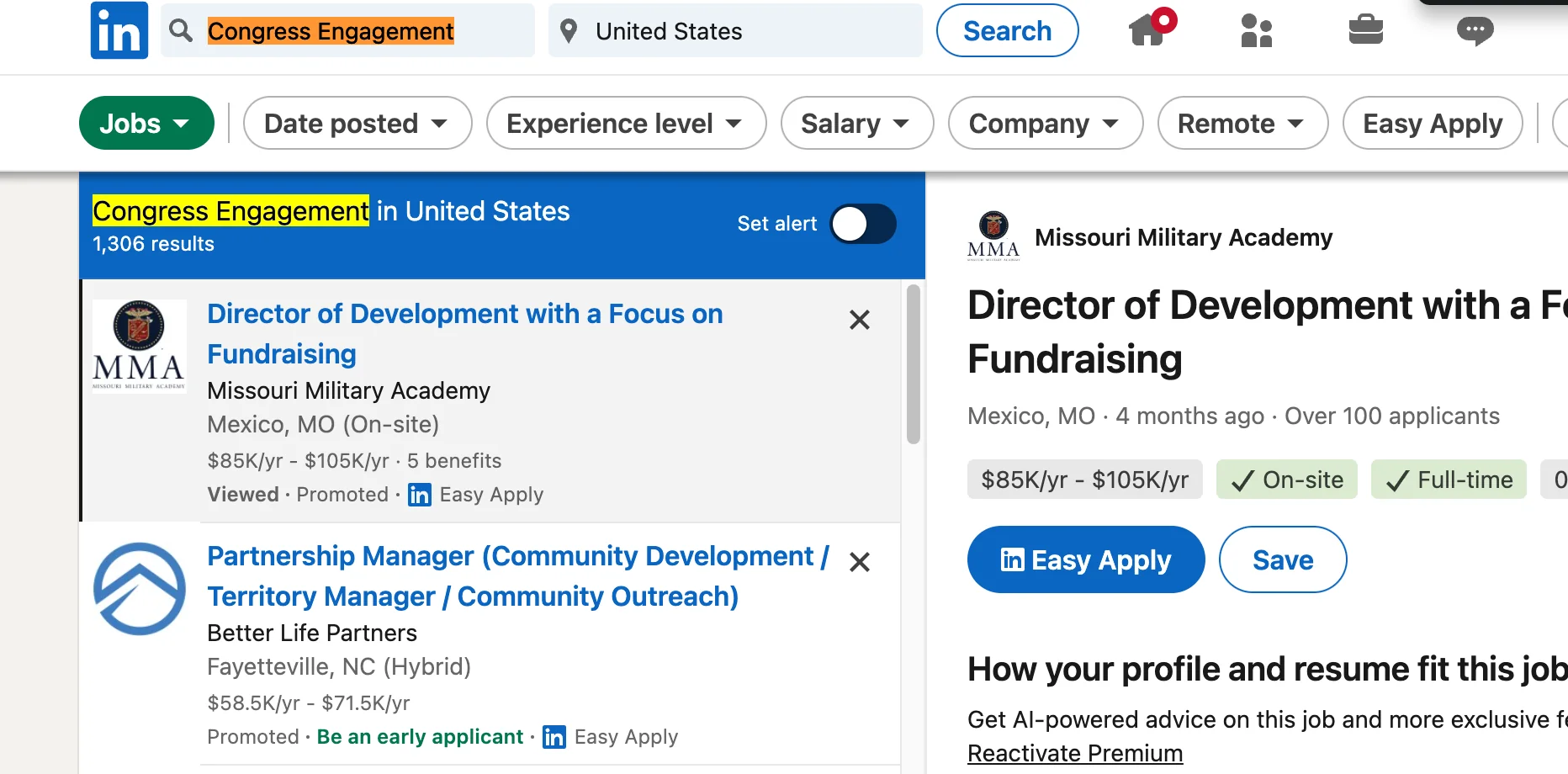Open the Salary filter dropdown

[x=856, y=123]
